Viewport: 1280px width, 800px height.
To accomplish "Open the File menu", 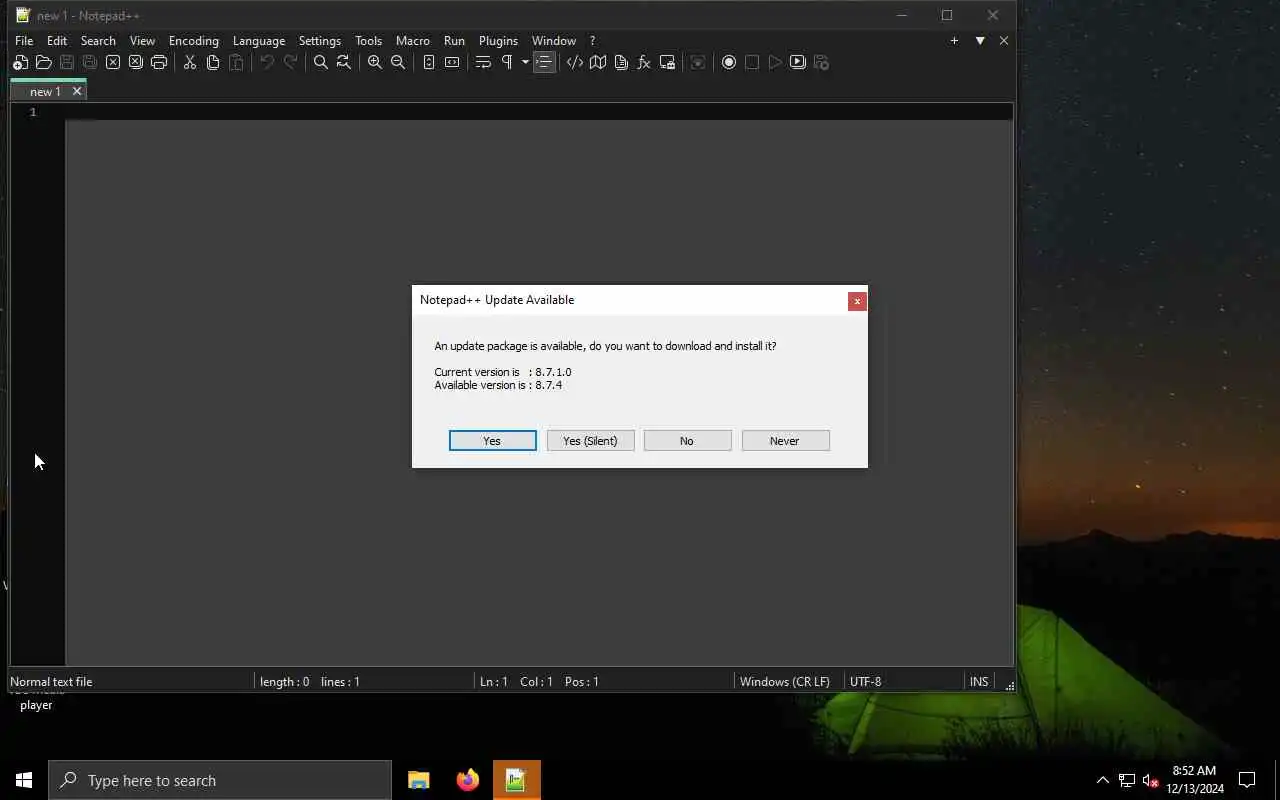I will point(24,41).
